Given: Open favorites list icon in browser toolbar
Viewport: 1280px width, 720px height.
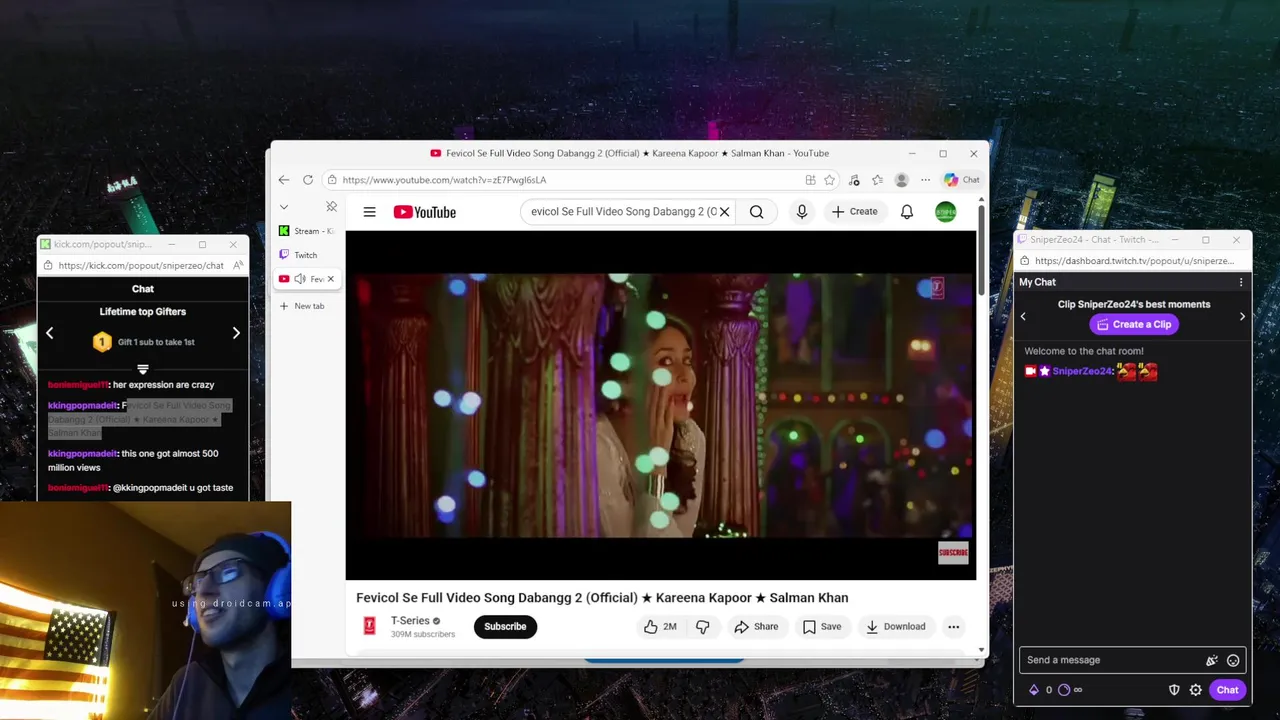Looking at the screenshot, I should point(877,180).
